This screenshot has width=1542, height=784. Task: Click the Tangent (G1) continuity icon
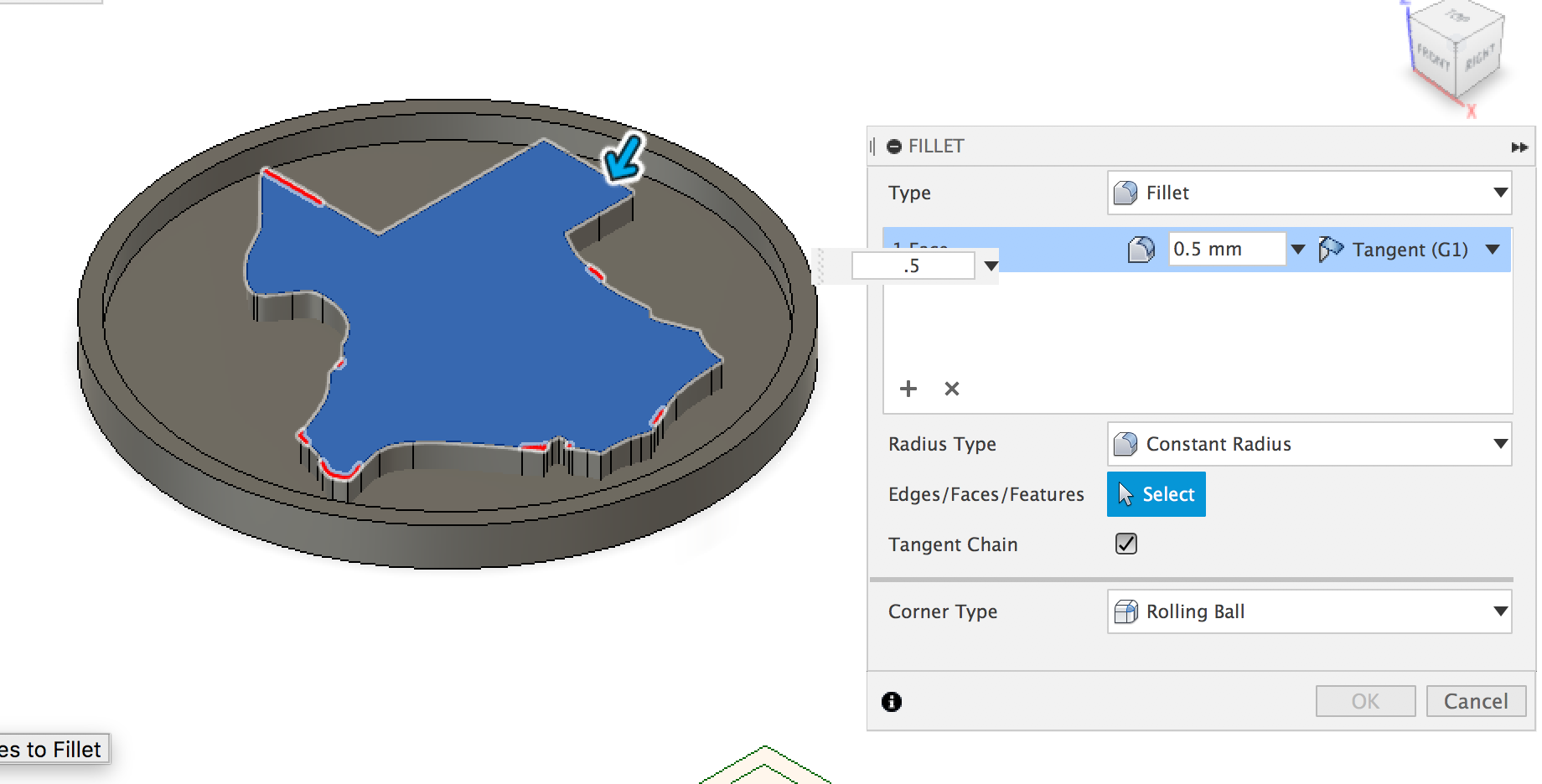click(x=1331, y=249)
